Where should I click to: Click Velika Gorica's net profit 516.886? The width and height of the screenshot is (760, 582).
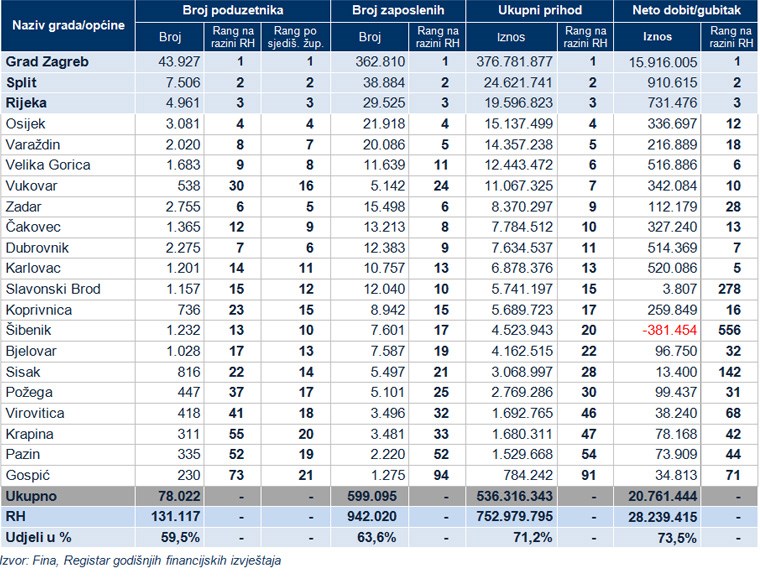672,165
